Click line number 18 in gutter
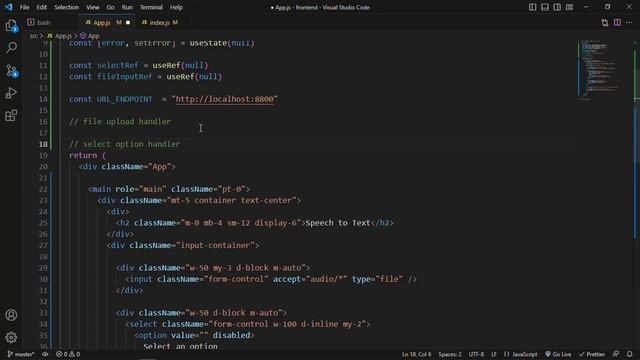This screenshot has height=360, width=640. 43,144
